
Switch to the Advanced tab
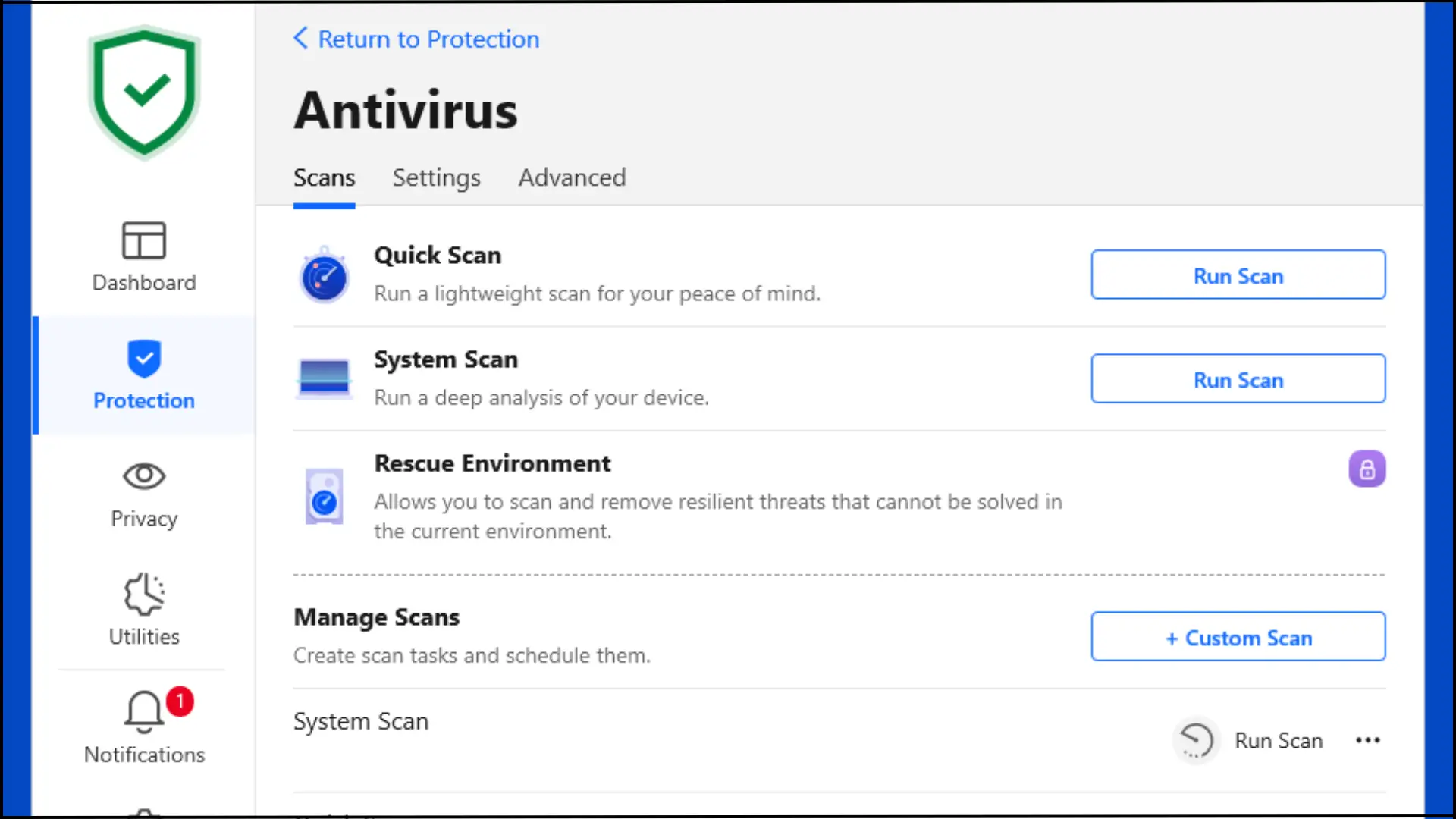572,177
